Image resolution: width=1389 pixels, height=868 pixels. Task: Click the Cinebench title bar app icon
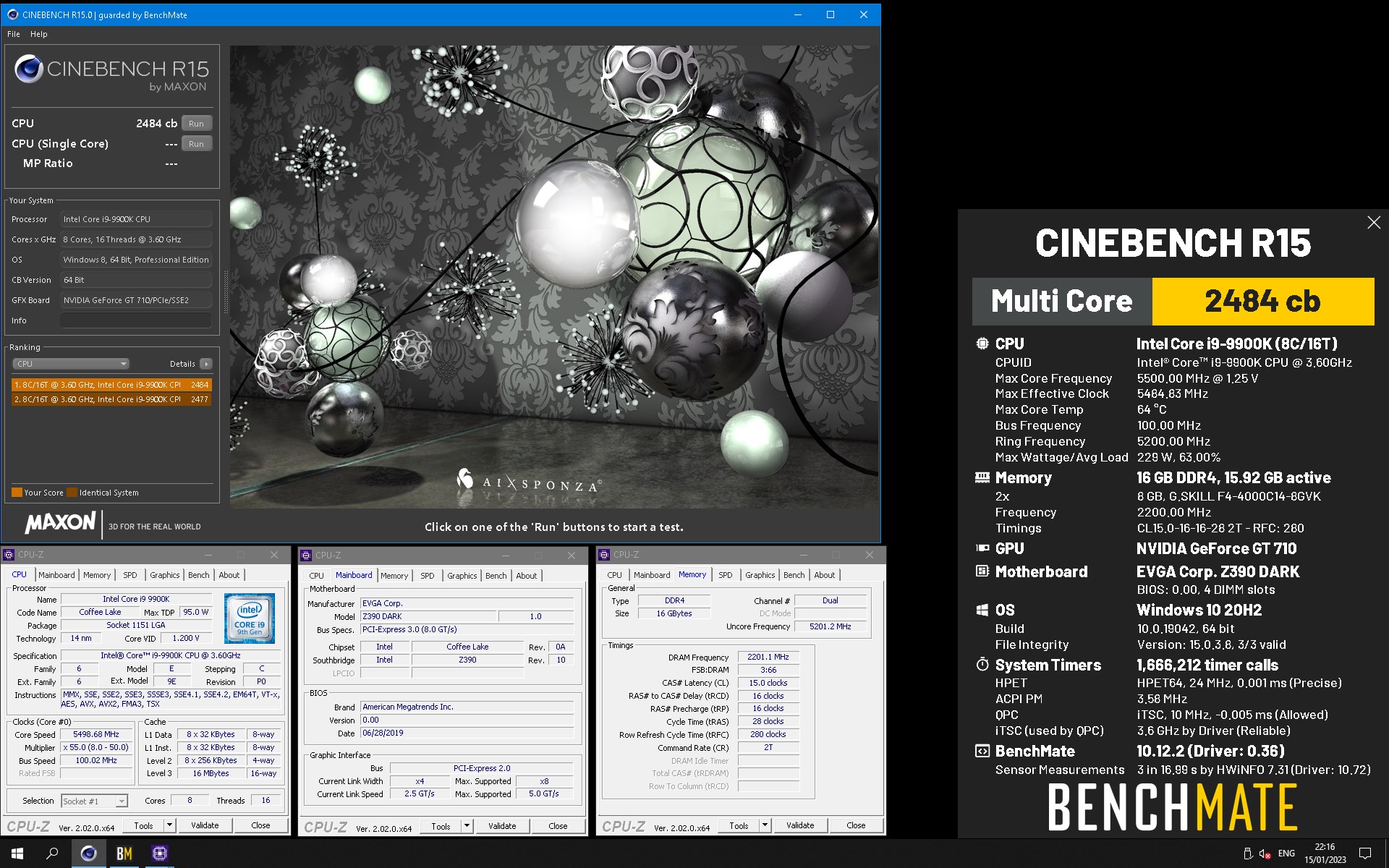[x=12, y=14]
